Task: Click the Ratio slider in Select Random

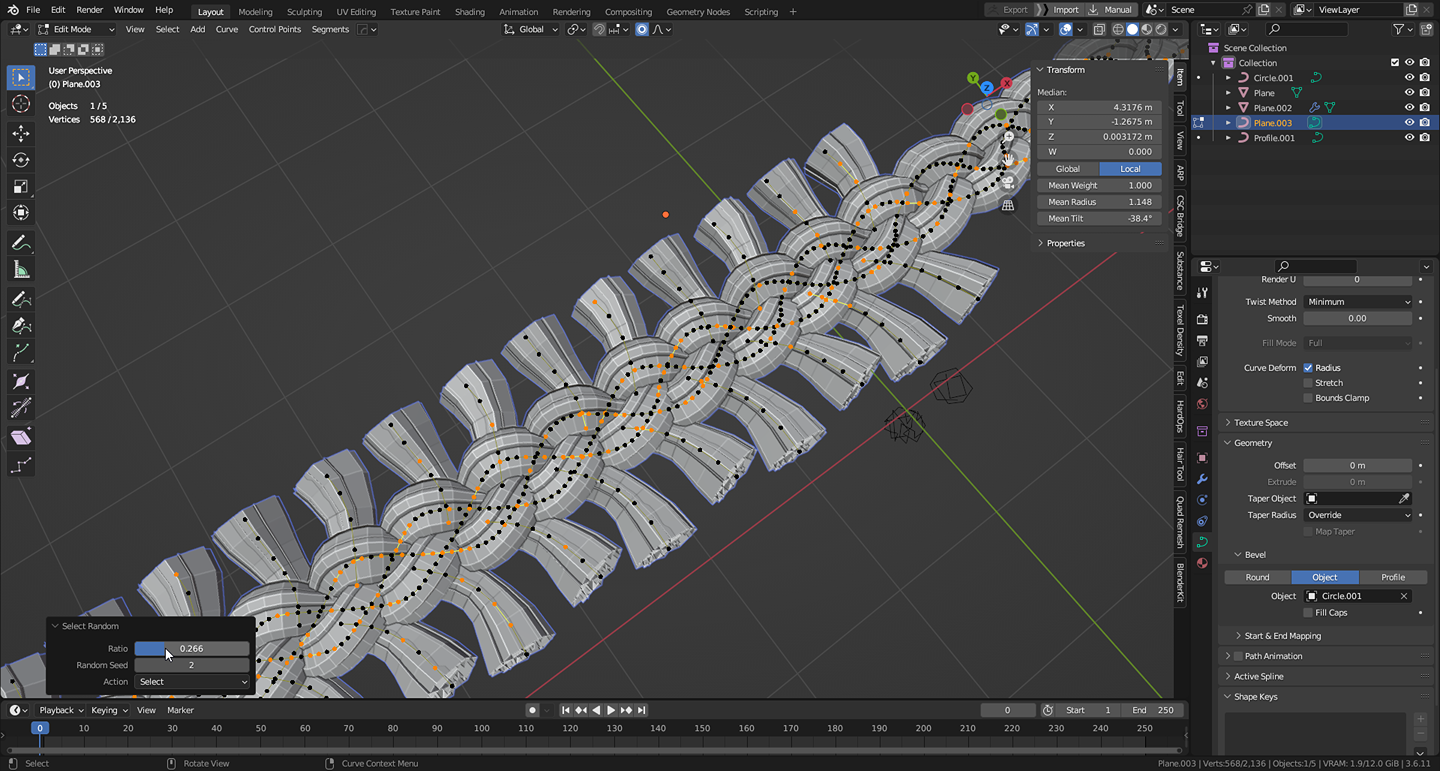Action: 192,649
